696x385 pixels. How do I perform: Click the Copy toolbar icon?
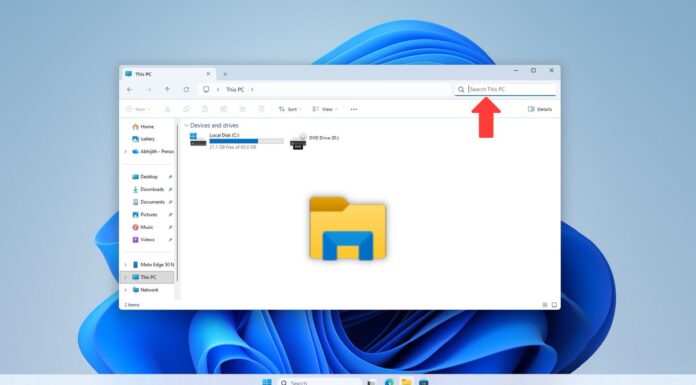[186, 109]
